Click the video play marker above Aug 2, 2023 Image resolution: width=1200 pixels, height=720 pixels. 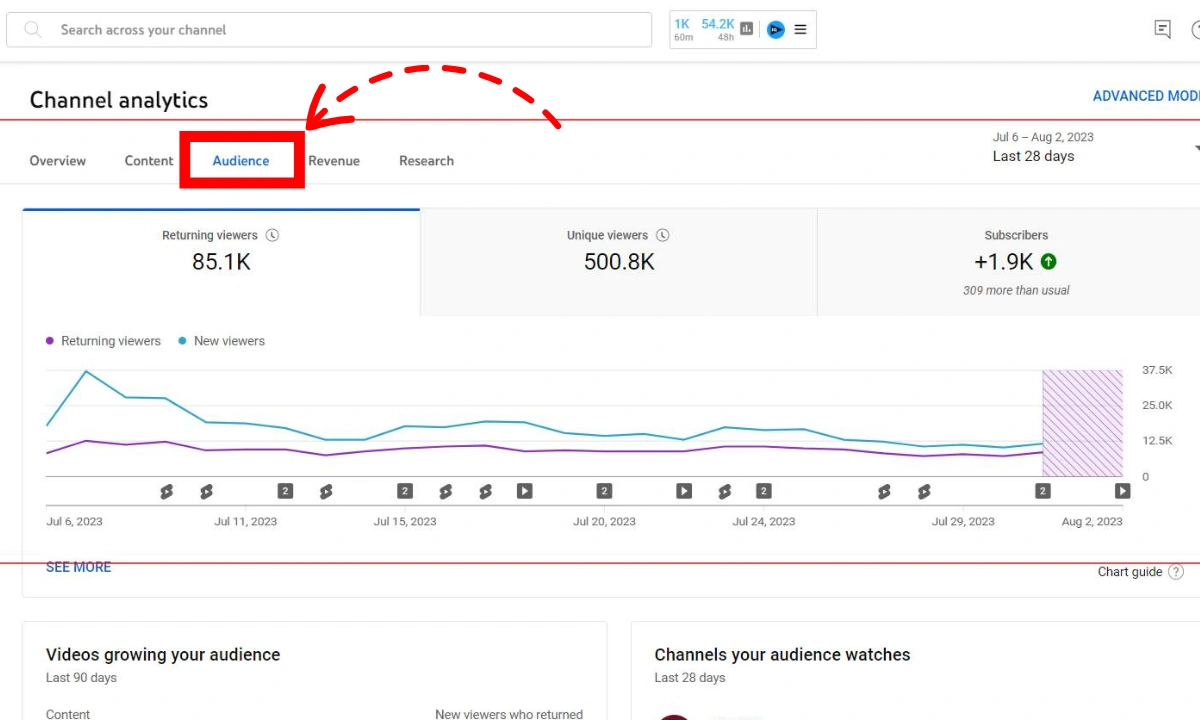(x=1123, y=491)
